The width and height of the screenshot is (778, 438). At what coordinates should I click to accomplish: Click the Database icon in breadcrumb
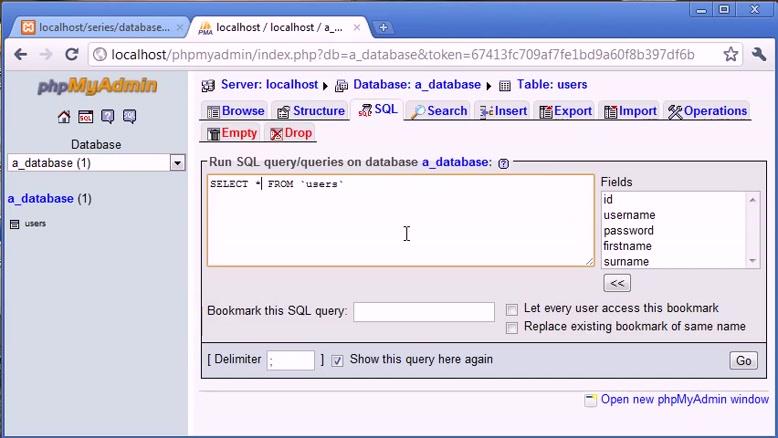[341, 85]
